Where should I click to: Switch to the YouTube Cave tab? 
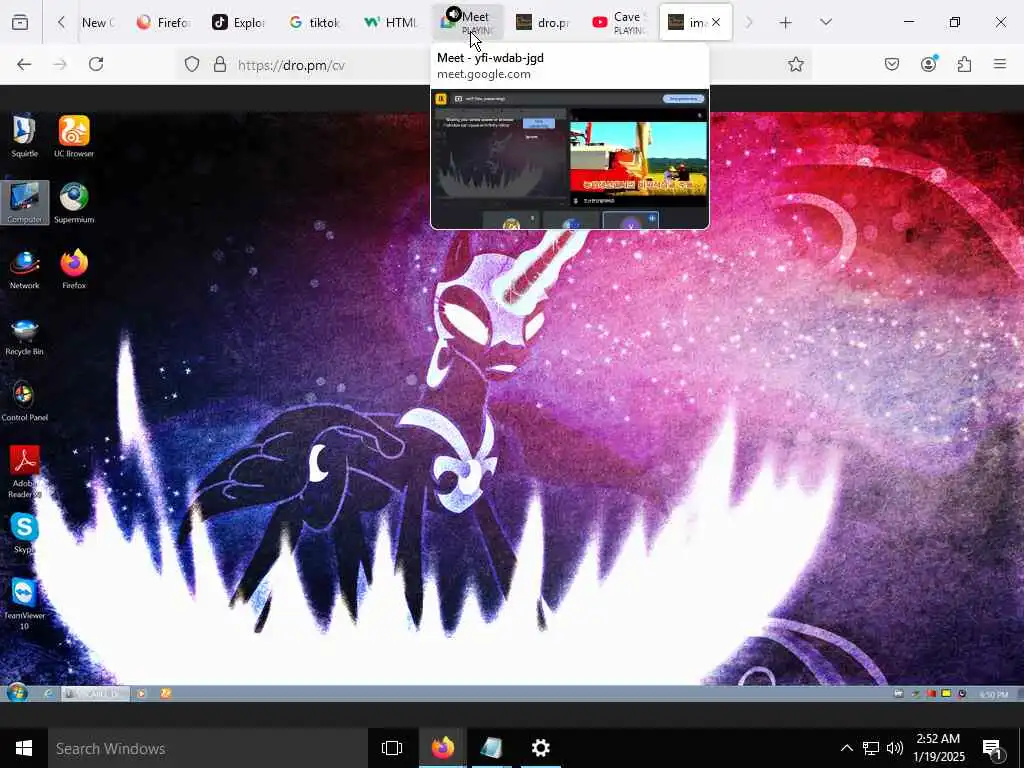coord(620,22)
